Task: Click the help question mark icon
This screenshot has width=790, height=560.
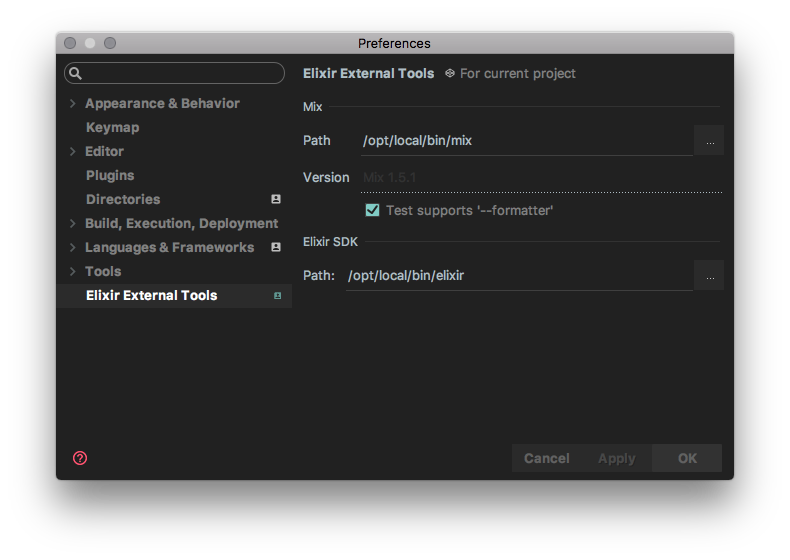Action: [80, 458]
